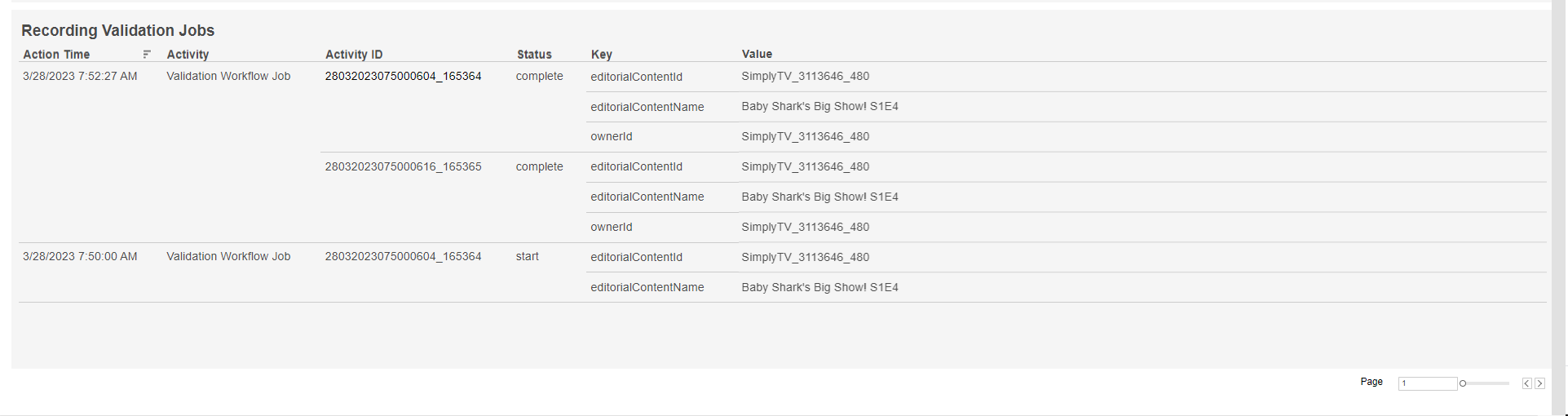Click the Value column header
This screenshot has width=1568, height=416.
757,54
